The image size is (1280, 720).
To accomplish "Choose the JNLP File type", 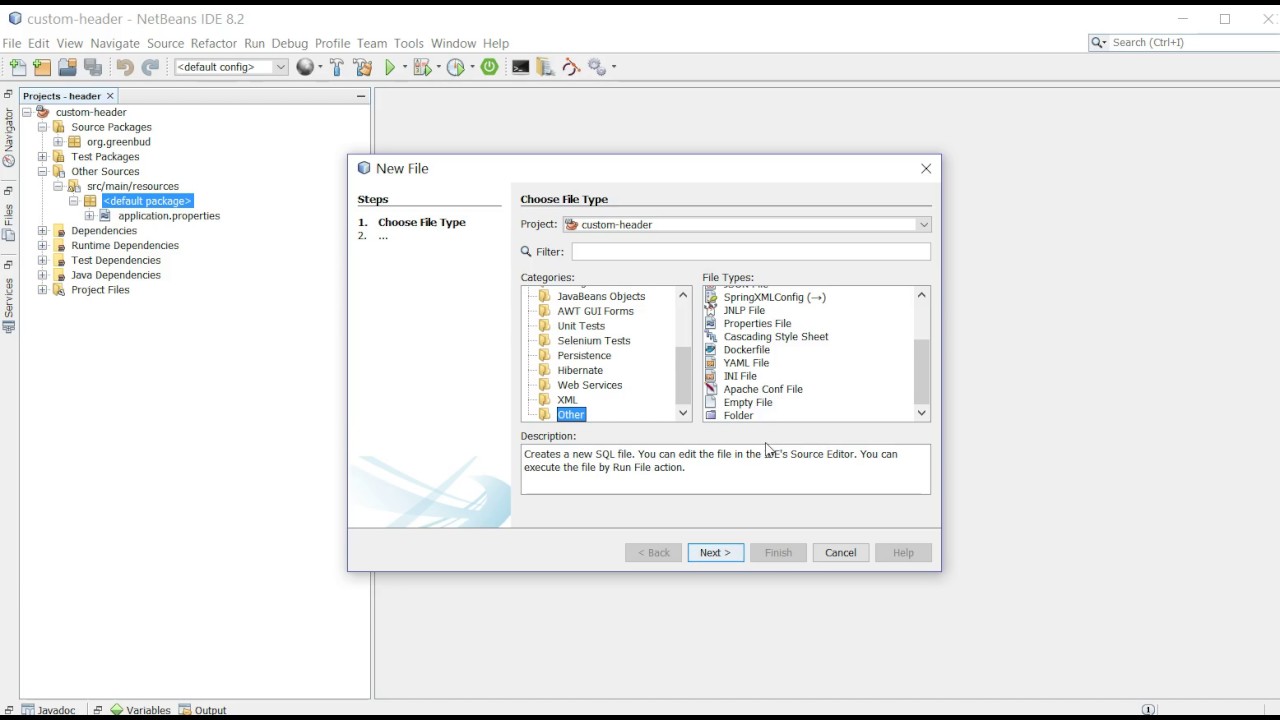I will pos(743,310).
